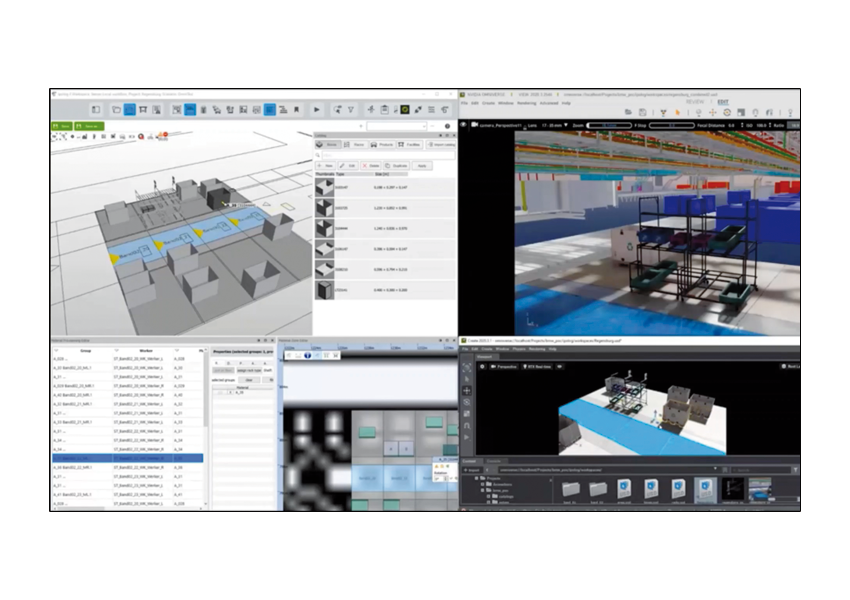Click the New button in catalog
The width and height of the screenshot is (850, 600).
click(326, 165)
